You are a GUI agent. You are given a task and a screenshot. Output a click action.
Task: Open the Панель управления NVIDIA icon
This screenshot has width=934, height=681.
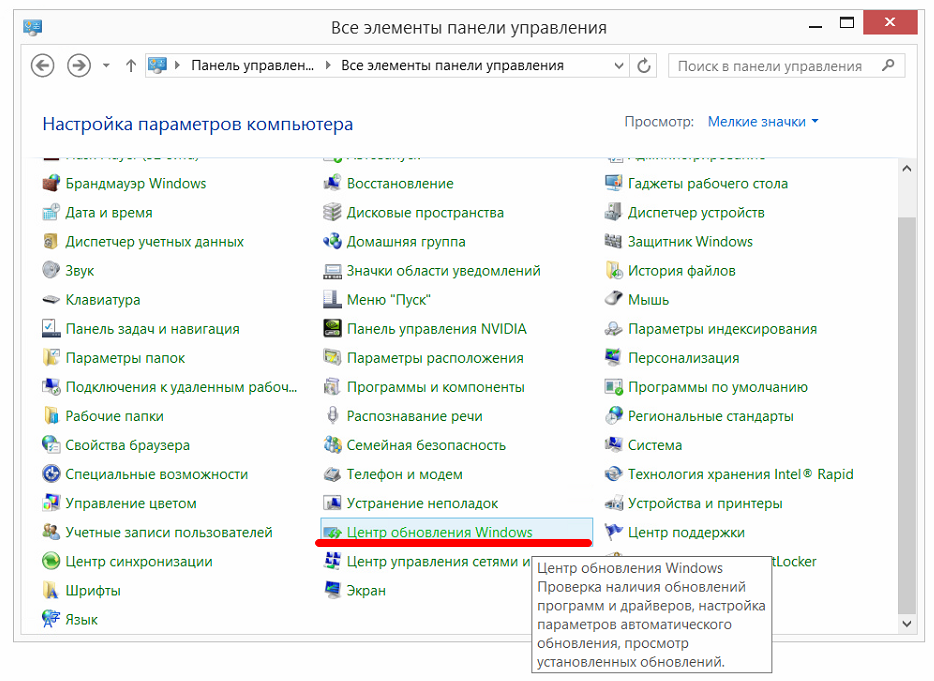pos(333,329)
